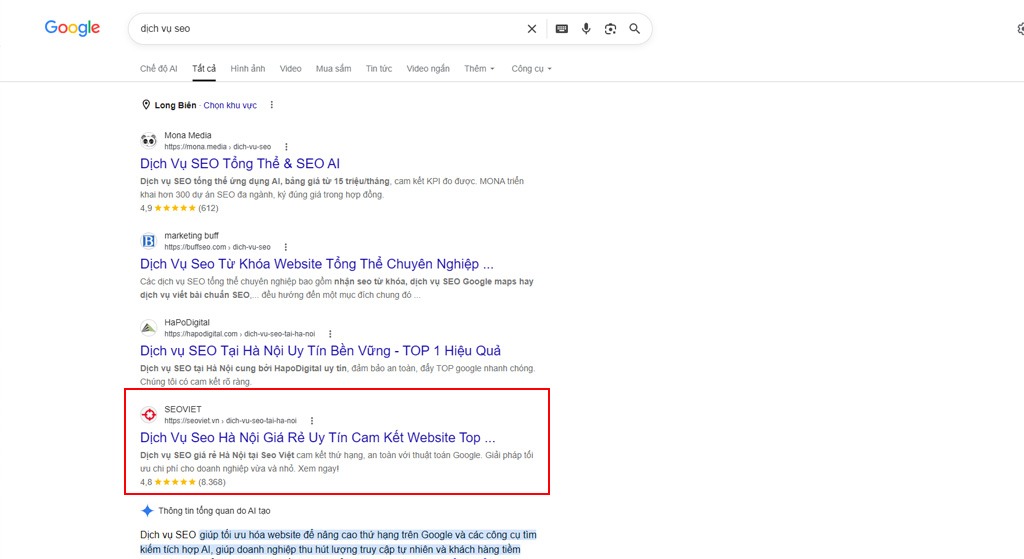Open Google Lens image search

(610, 29)
